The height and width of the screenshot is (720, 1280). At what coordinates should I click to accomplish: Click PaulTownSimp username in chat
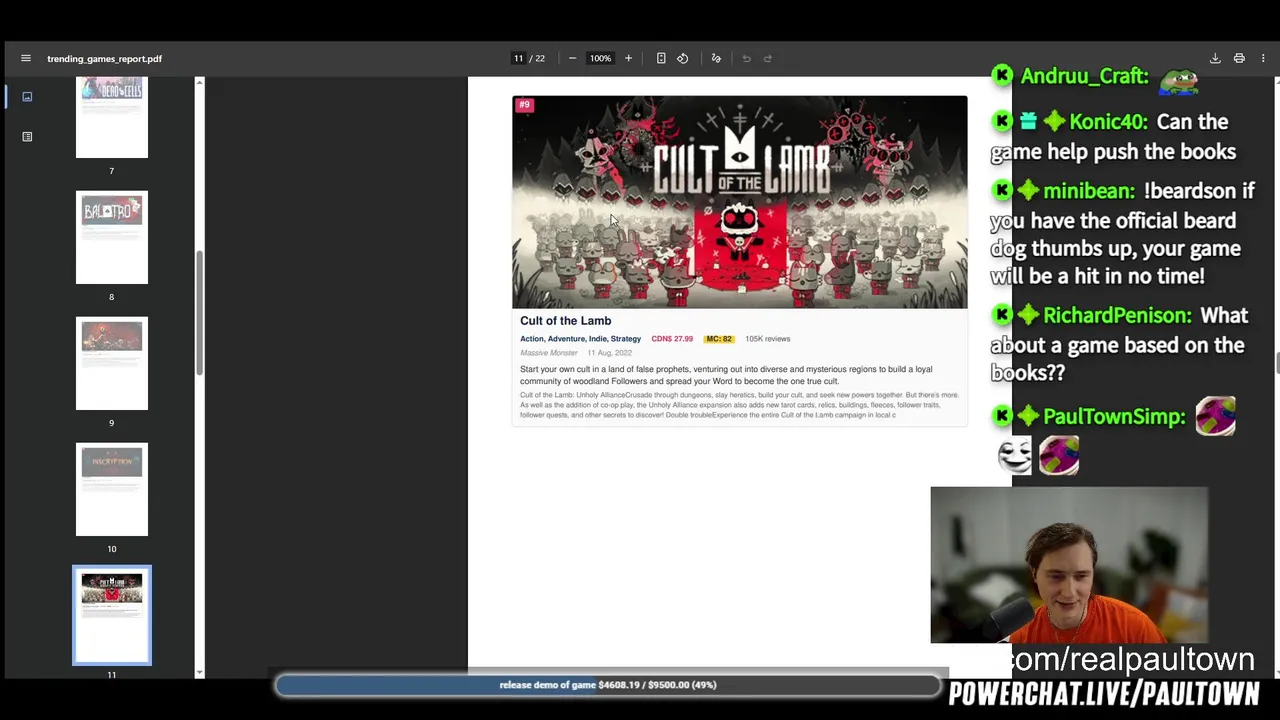tap(1114, 417)
